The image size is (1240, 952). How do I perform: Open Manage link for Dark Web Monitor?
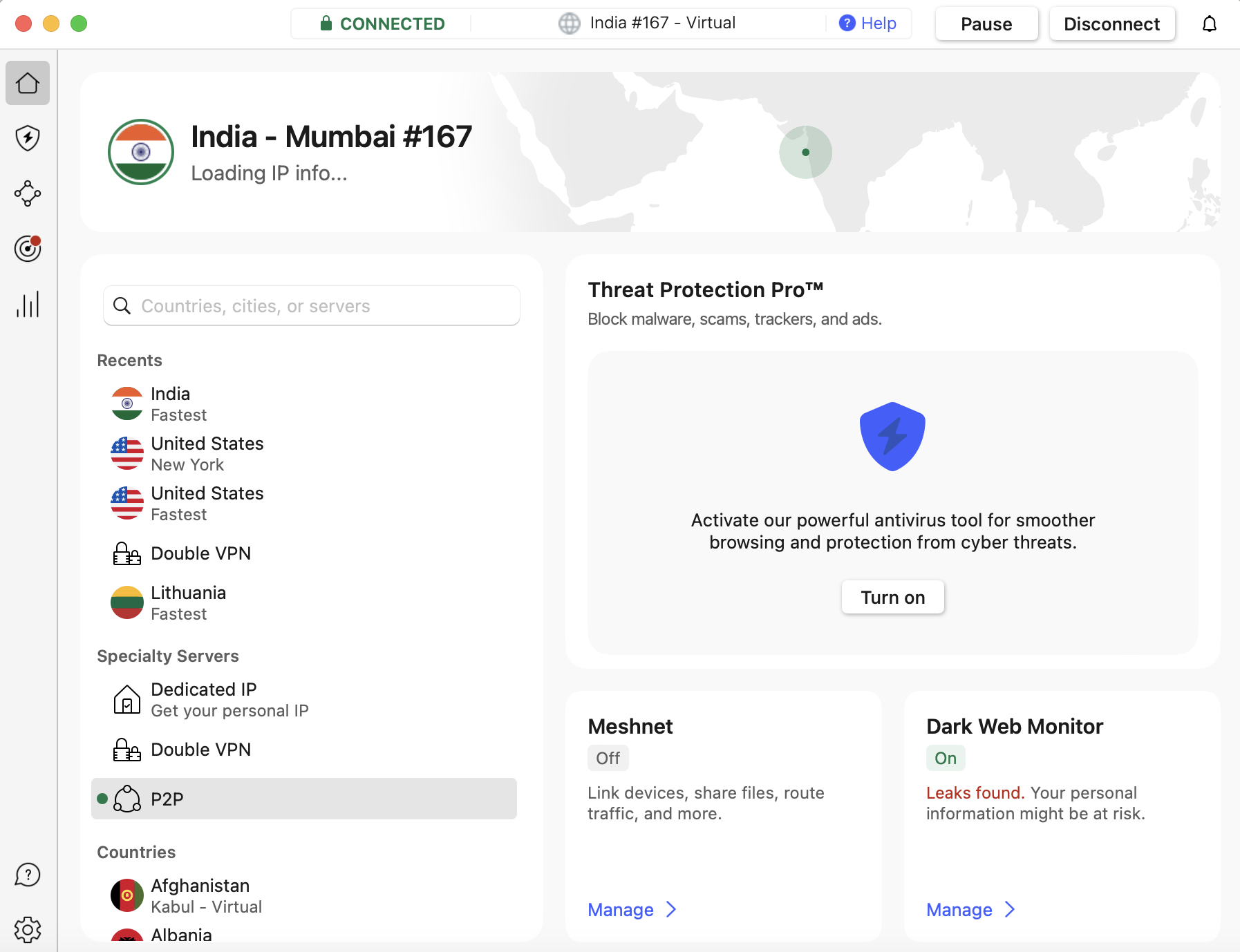click(959, 910)
